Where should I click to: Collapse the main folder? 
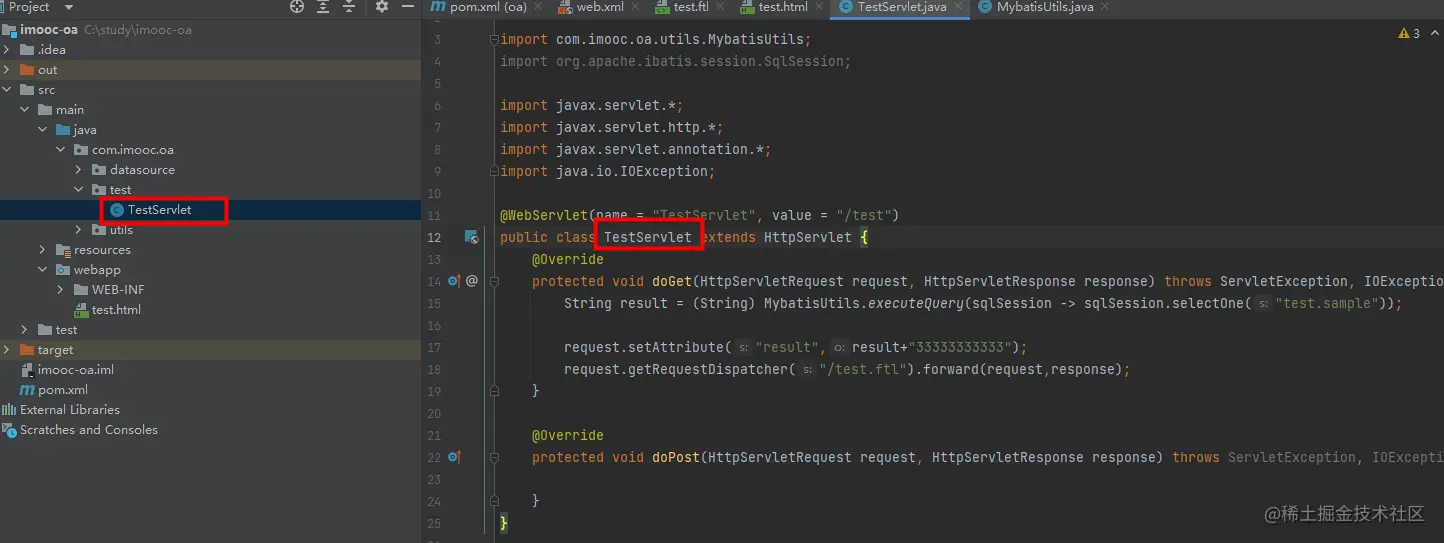(x=26, y=110)
